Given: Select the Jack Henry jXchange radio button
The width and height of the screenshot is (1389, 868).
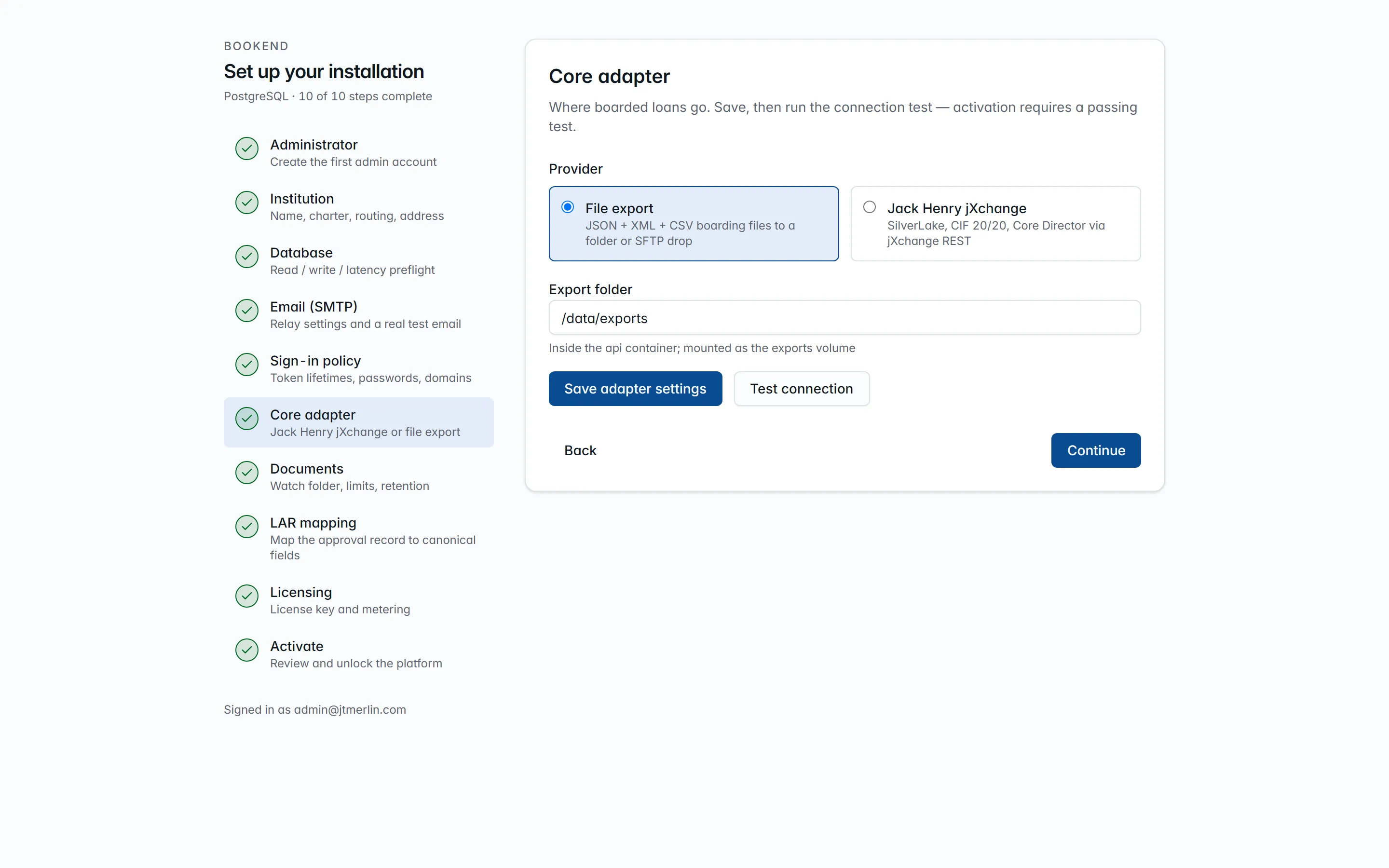Looking at the screenshot, I should point(870,207).
